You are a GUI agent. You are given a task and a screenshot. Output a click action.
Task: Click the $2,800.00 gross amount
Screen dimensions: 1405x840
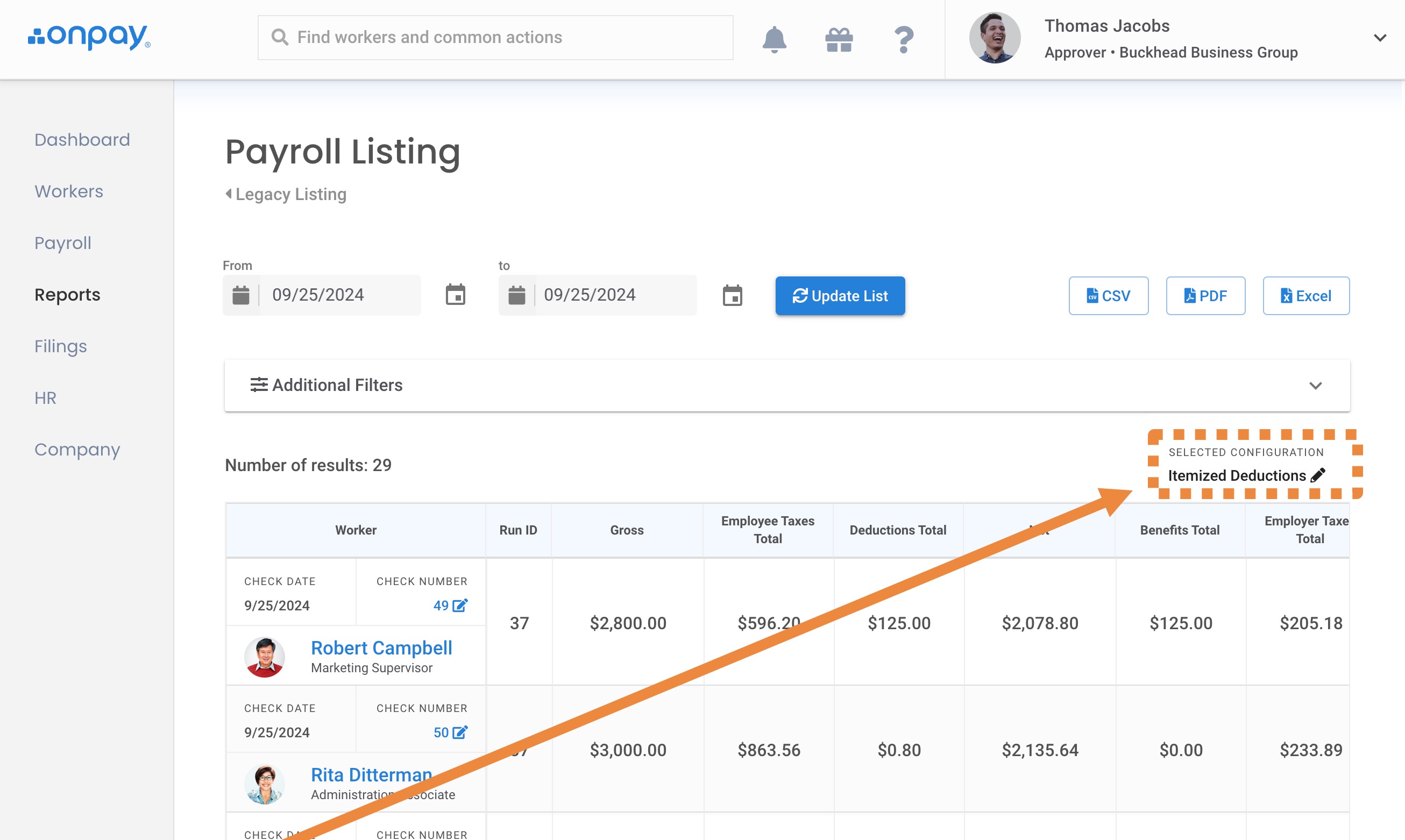click(x=628, y=623)
